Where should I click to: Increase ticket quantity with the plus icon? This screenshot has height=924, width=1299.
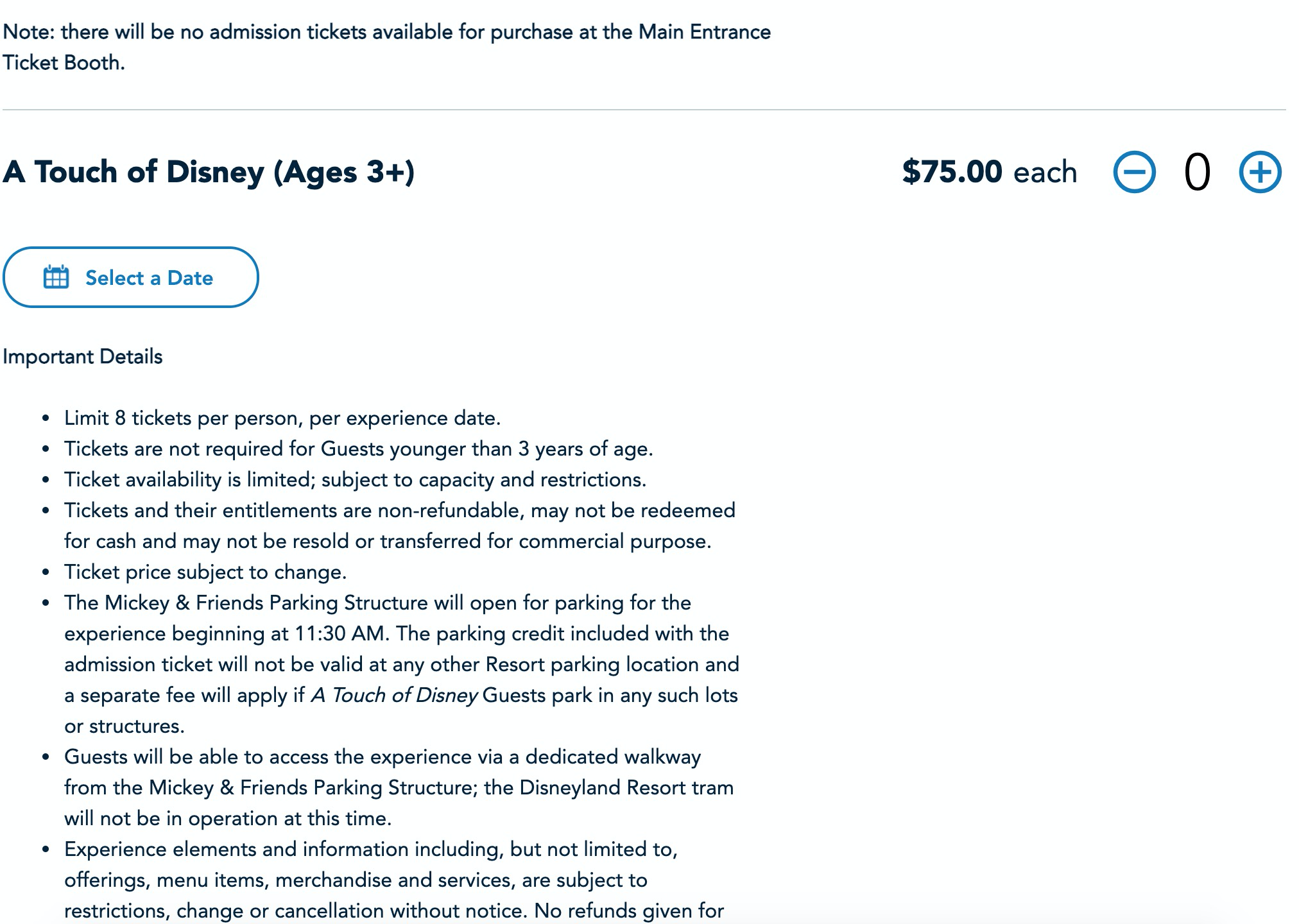[1260, 172]
